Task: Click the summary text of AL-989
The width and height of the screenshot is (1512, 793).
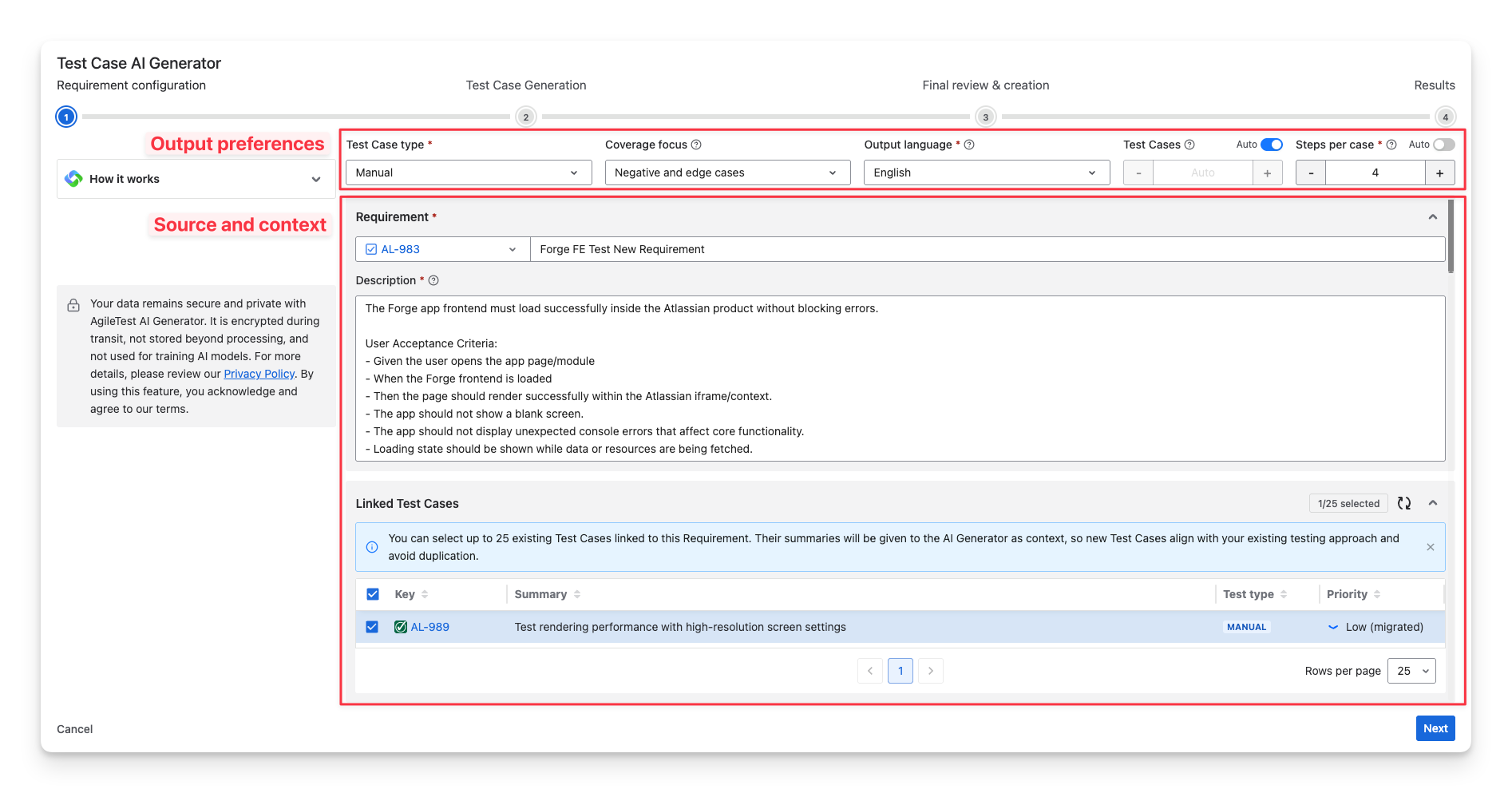Action: click(680, 627)
